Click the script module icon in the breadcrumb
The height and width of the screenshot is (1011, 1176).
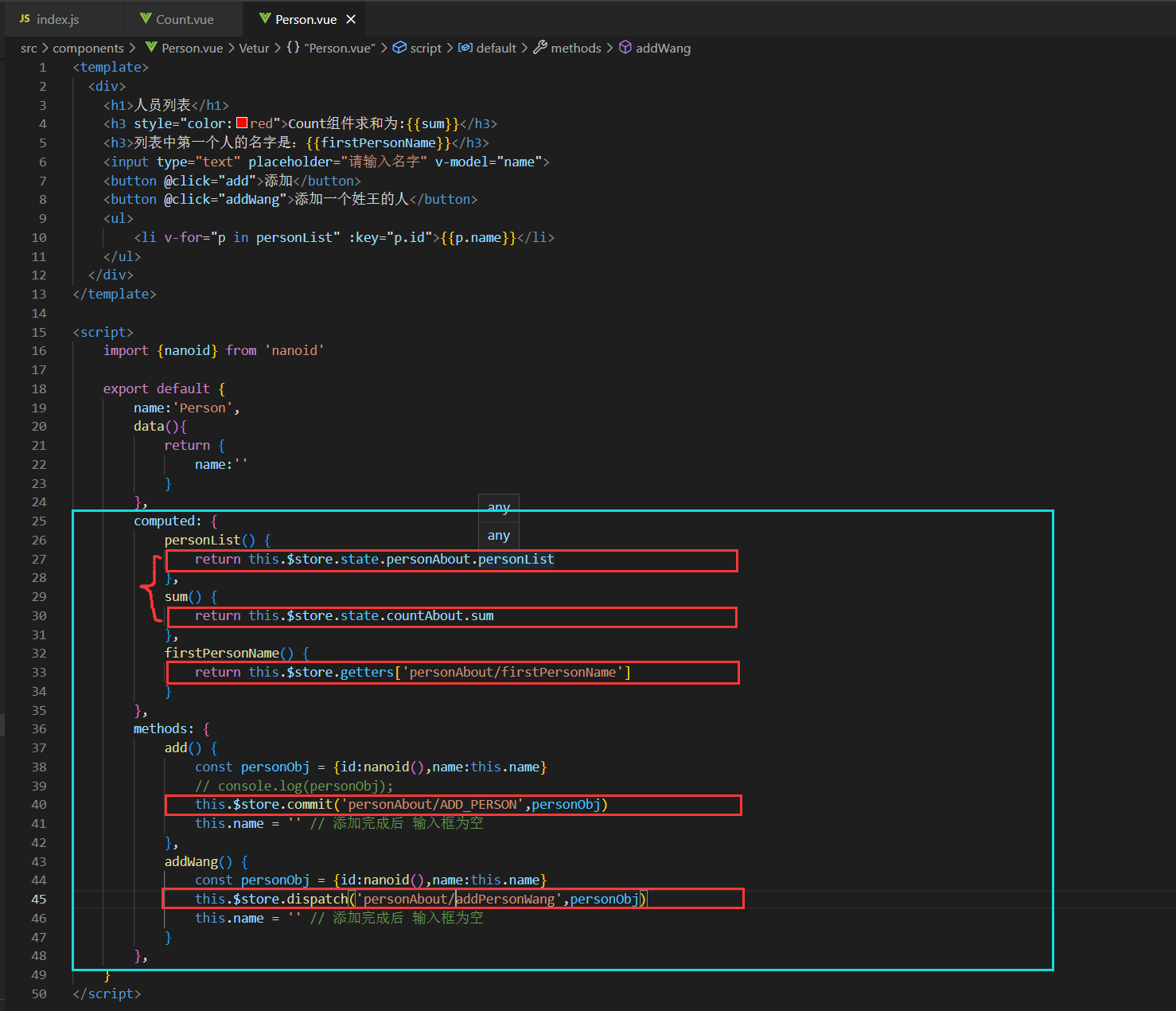pyautogui.click(x=399, y=48)
